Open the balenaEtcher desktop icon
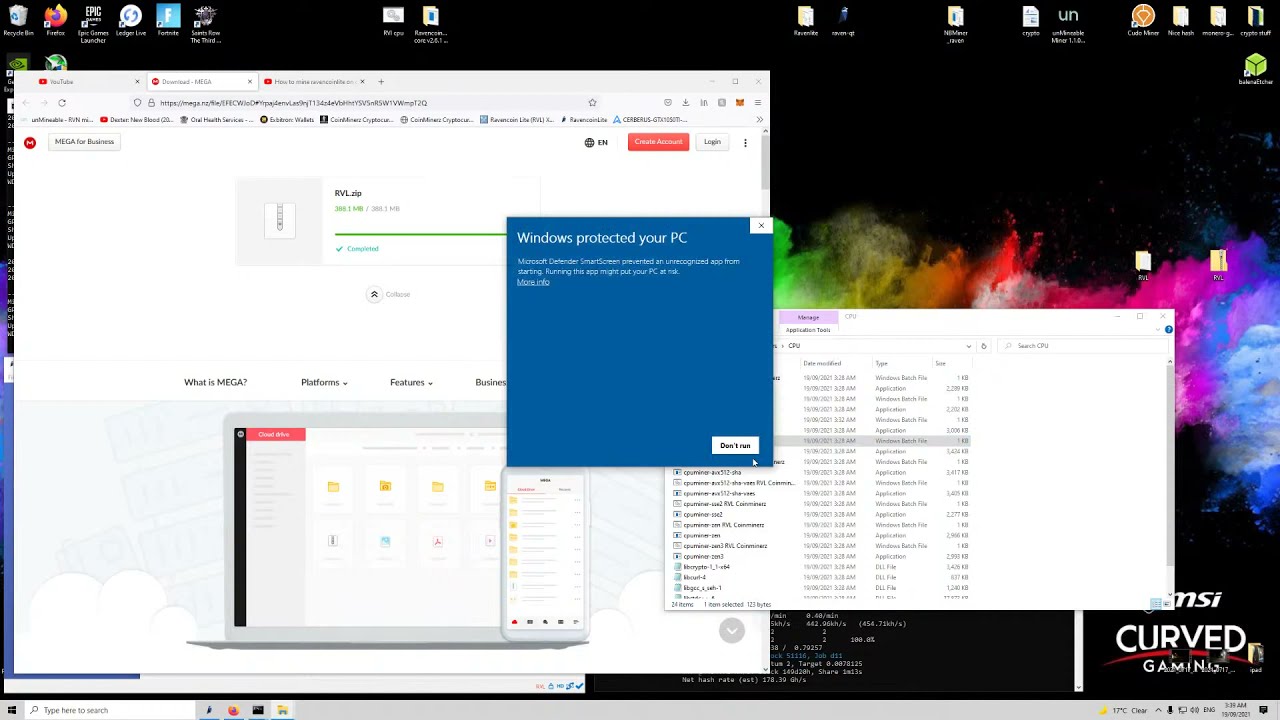The height and width of the screenshot is (720, 1280). (x=1256, y=70)
